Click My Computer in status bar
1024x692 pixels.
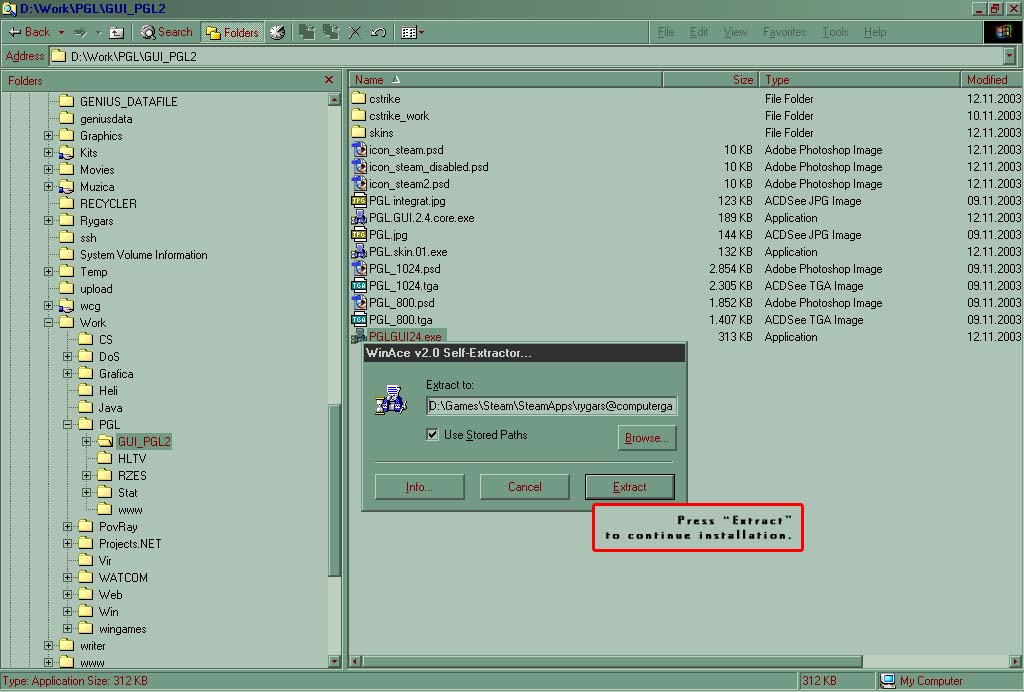pyautogui.click(x=921, y=681)
